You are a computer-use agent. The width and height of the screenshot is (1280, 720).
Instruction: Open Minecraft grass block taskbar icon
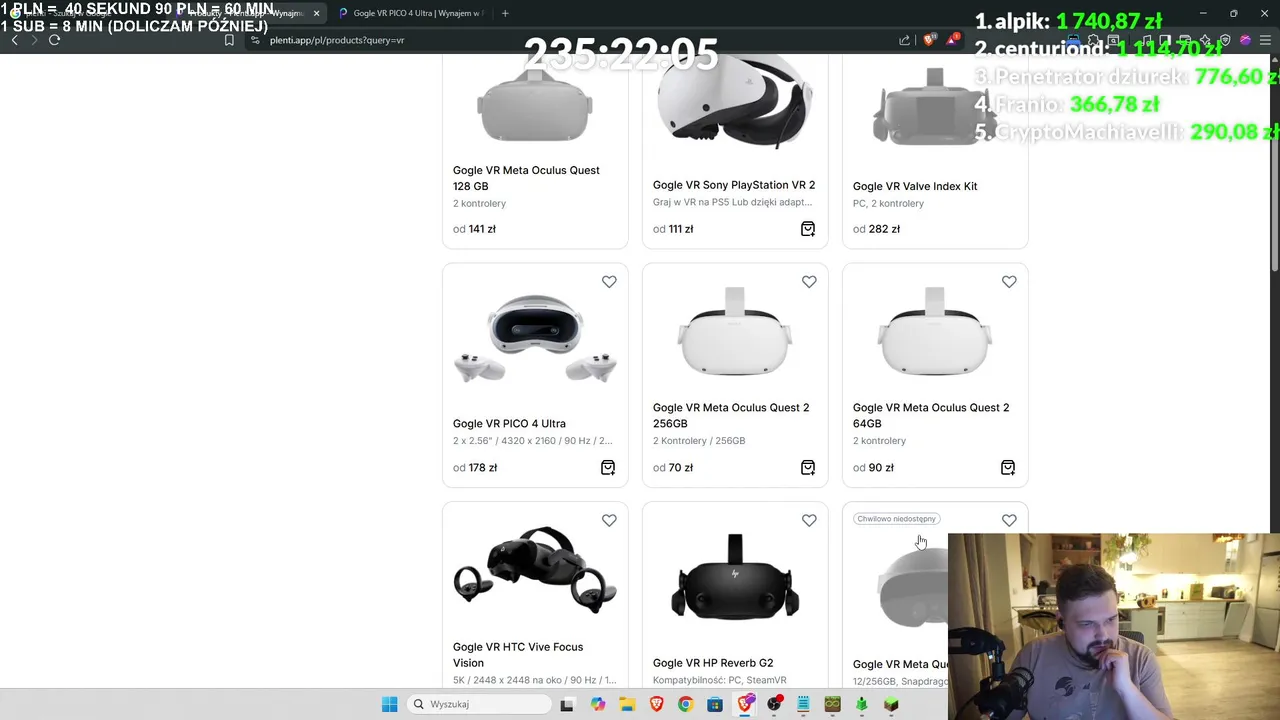891,704
